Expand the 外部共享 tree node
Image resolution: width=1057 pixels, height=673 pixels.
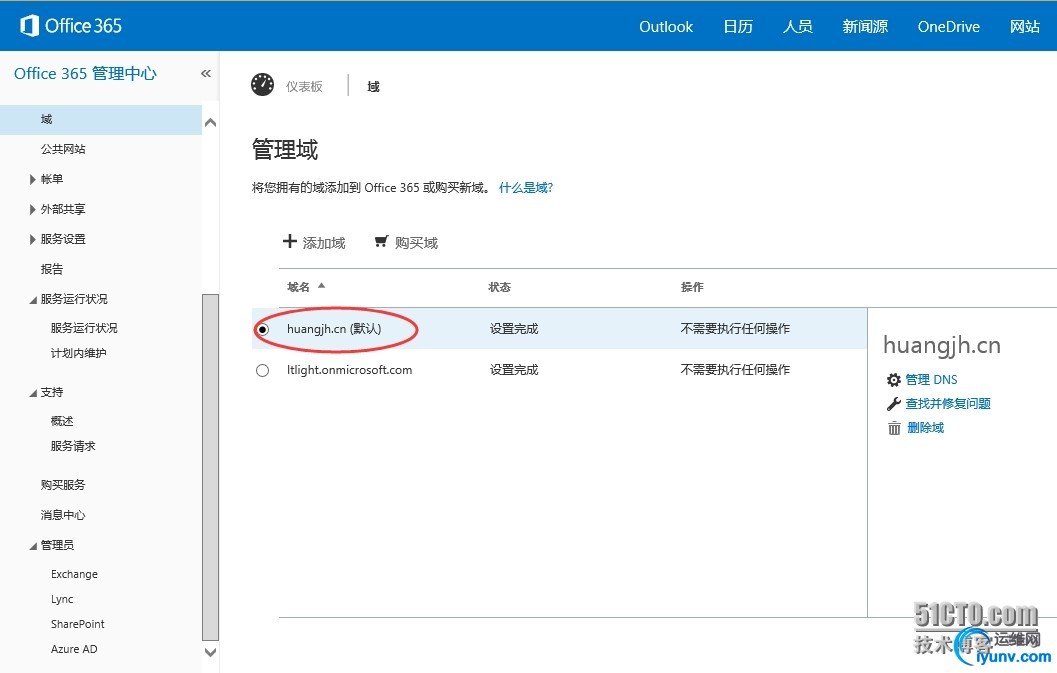32,210
